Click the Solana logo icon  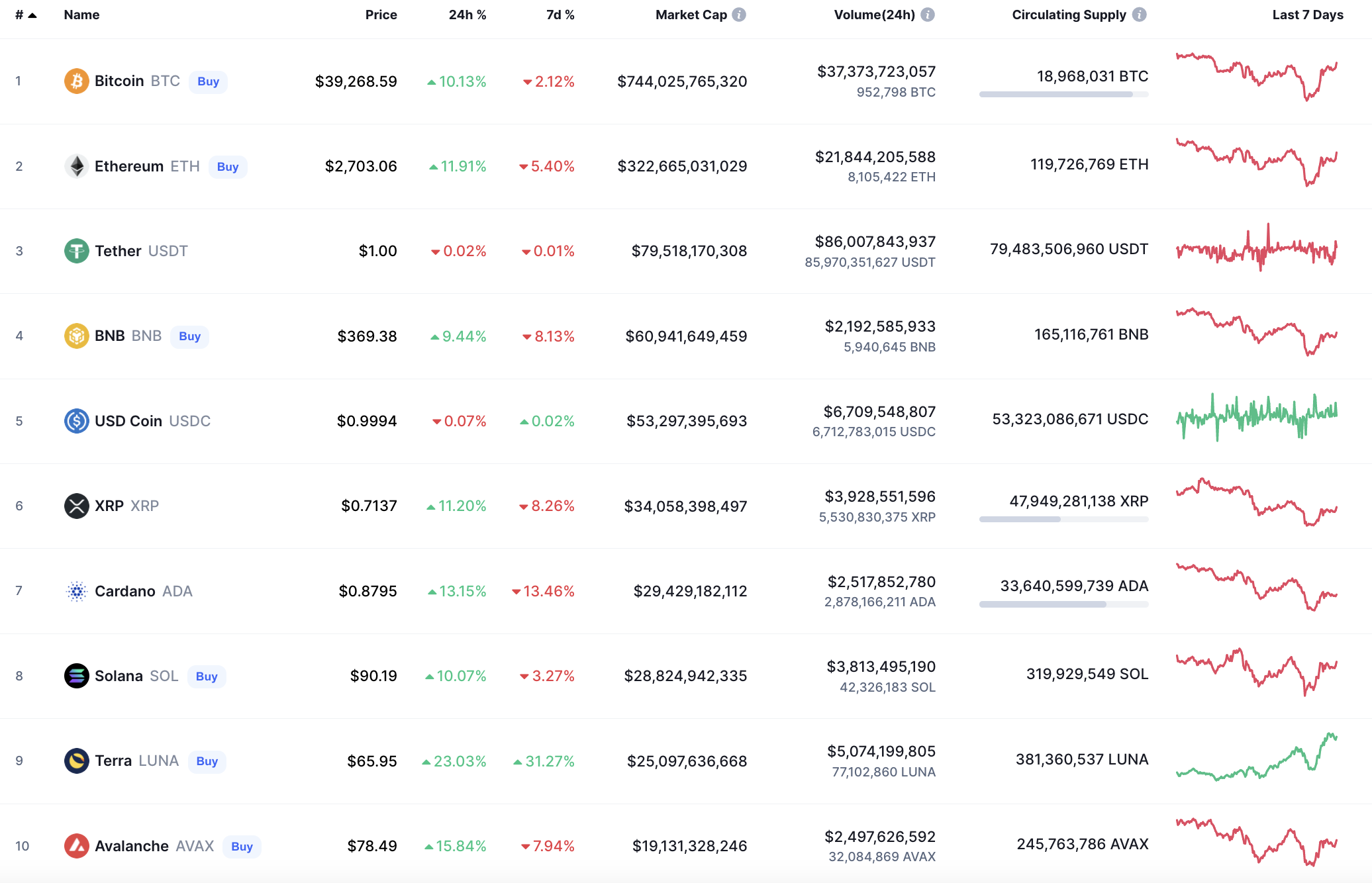pos(76,676)
